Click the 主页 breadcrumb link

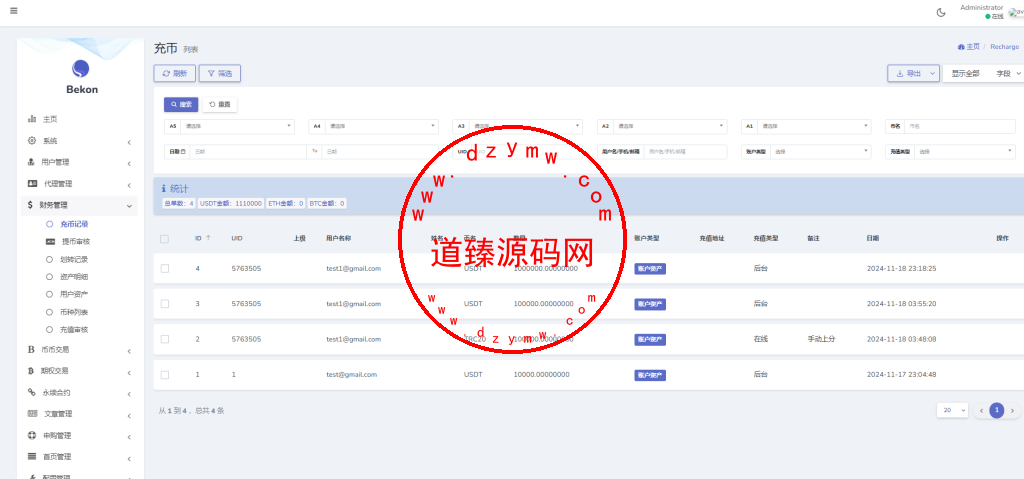tap(973, 47)
